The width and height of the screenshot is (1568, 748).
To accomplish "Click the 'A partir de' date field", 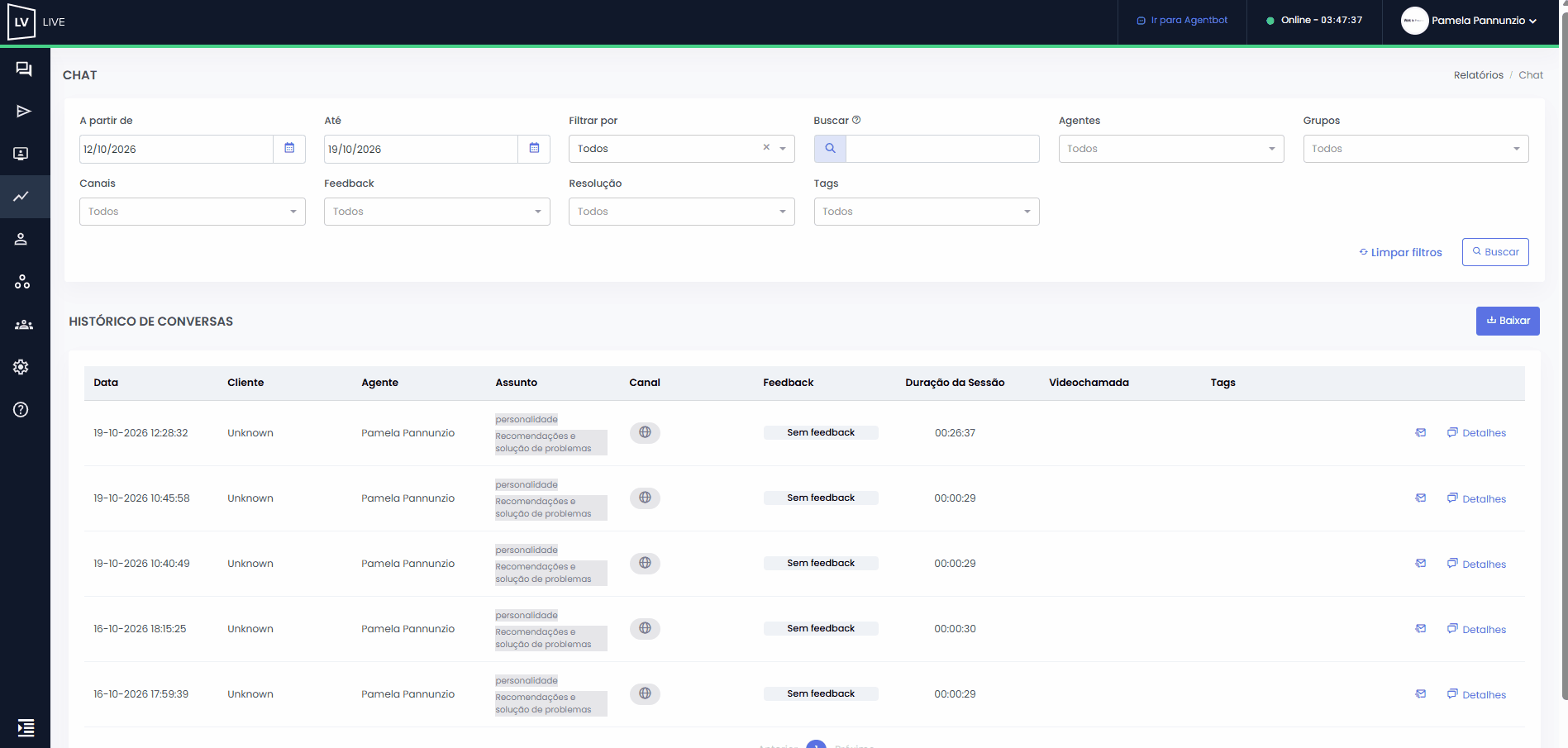I will point(176,149).
